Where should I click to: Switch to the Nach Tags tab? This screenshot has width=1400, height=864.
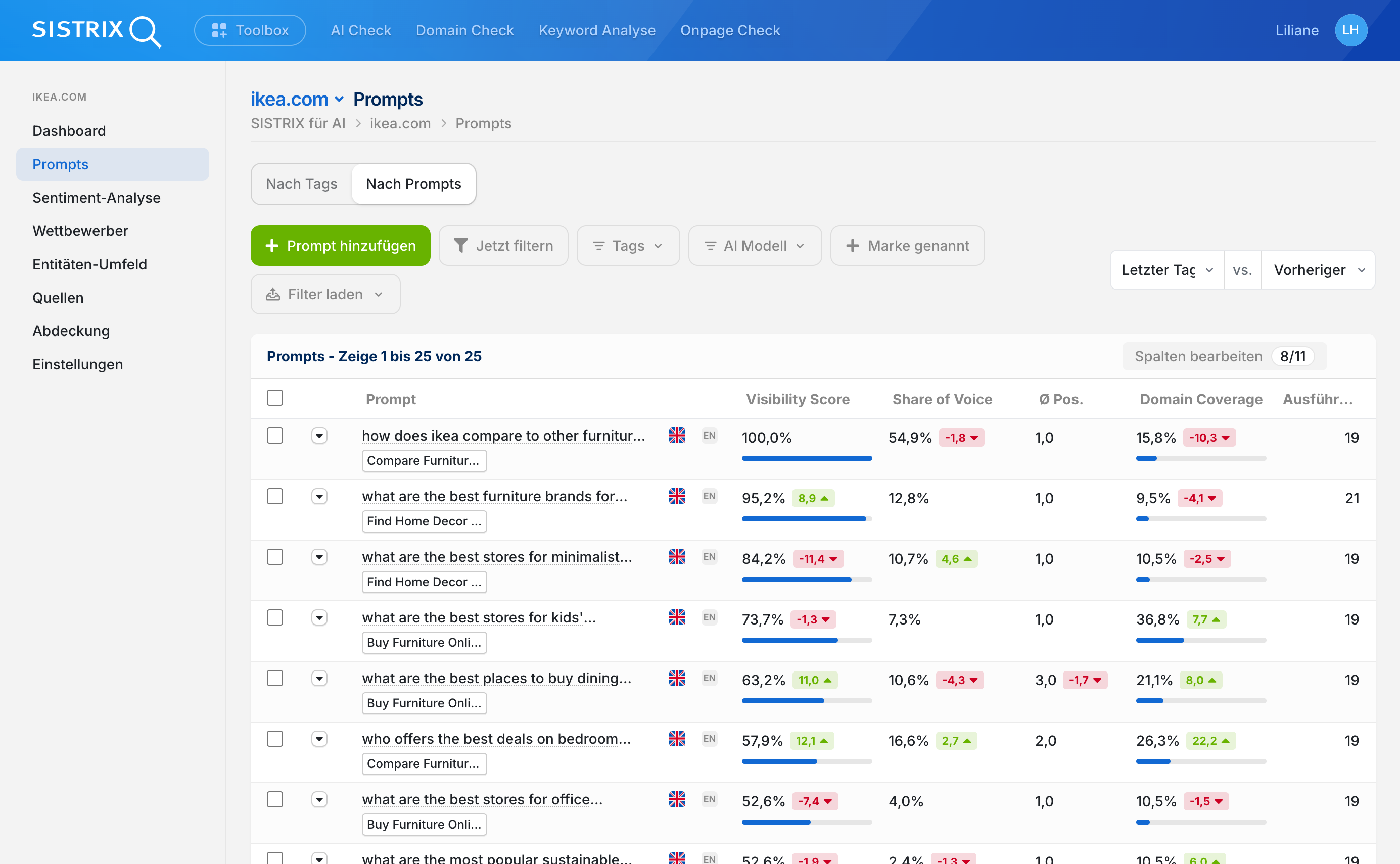pos(302,184)
